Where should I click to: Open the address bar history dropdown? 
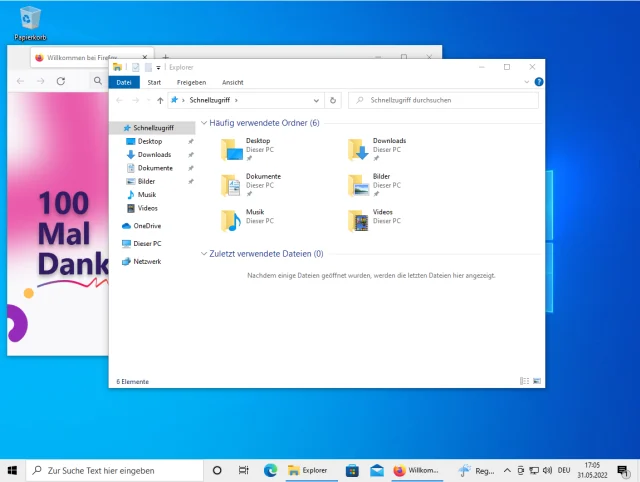coord(317,100)
